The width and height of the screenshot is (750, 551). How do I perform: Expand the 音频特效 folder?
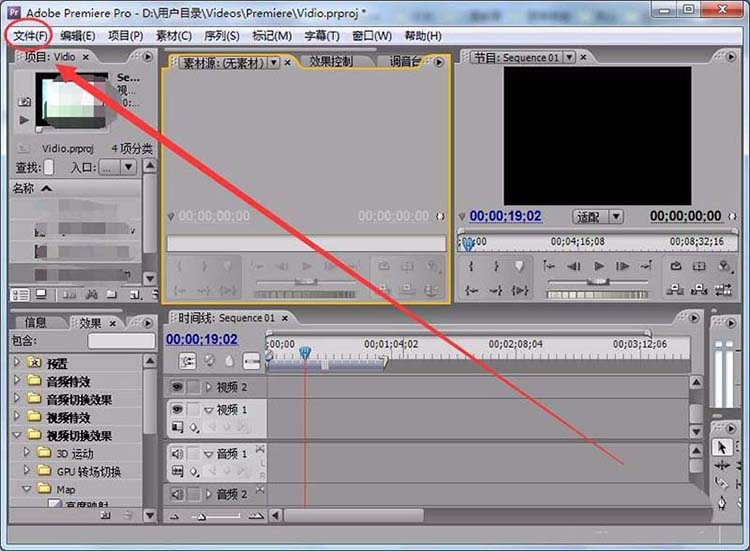tap(17, 380)
